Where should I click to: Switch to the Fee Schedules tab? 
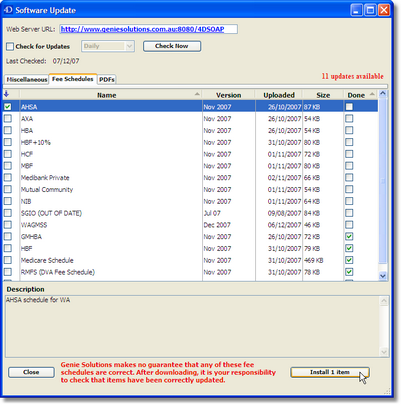(x=73, y=79)
